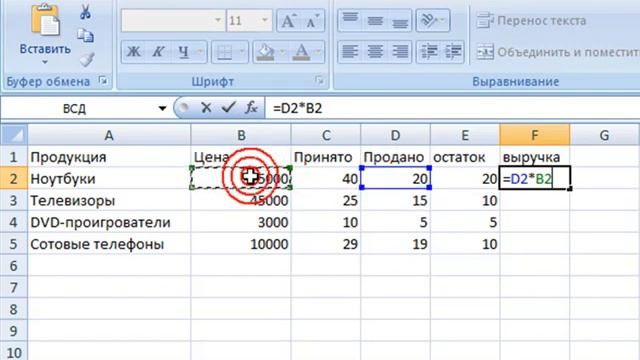Image resolution: width=640 pixels, height=360 pixels.
Task: Toggle Перенос текста wrap text
Action: point(531,20)
